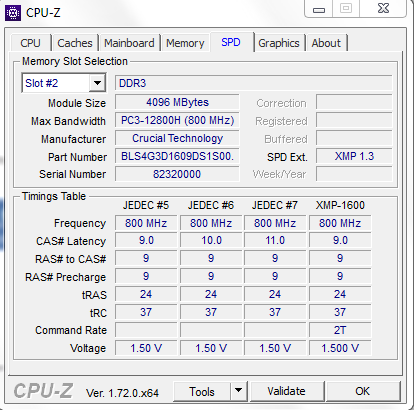Screen dimensions: 414x410
Task: Click the empty Registered field
Action: click(354, 120)
